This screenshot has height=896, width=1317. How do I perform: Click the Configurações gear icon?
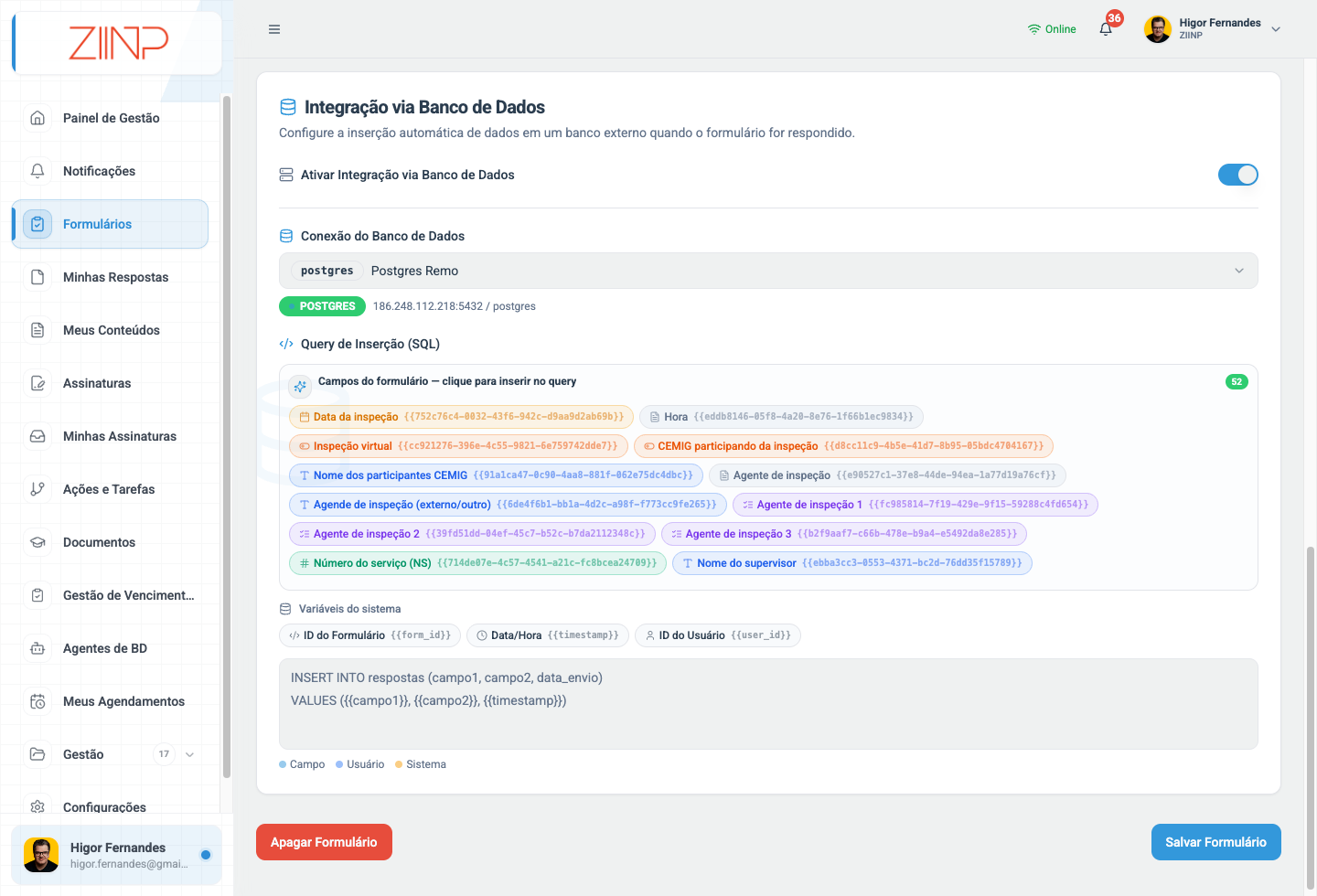click(x=37, y=807)
